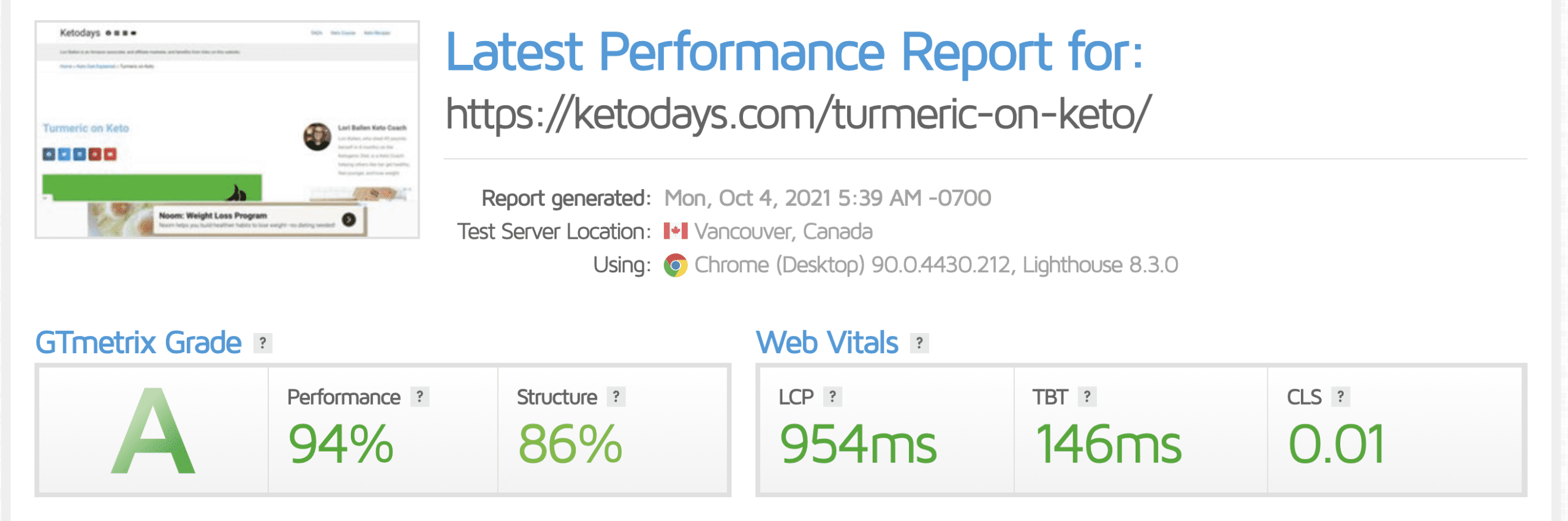Click the 146ms TBT value

coord(1108,444)
